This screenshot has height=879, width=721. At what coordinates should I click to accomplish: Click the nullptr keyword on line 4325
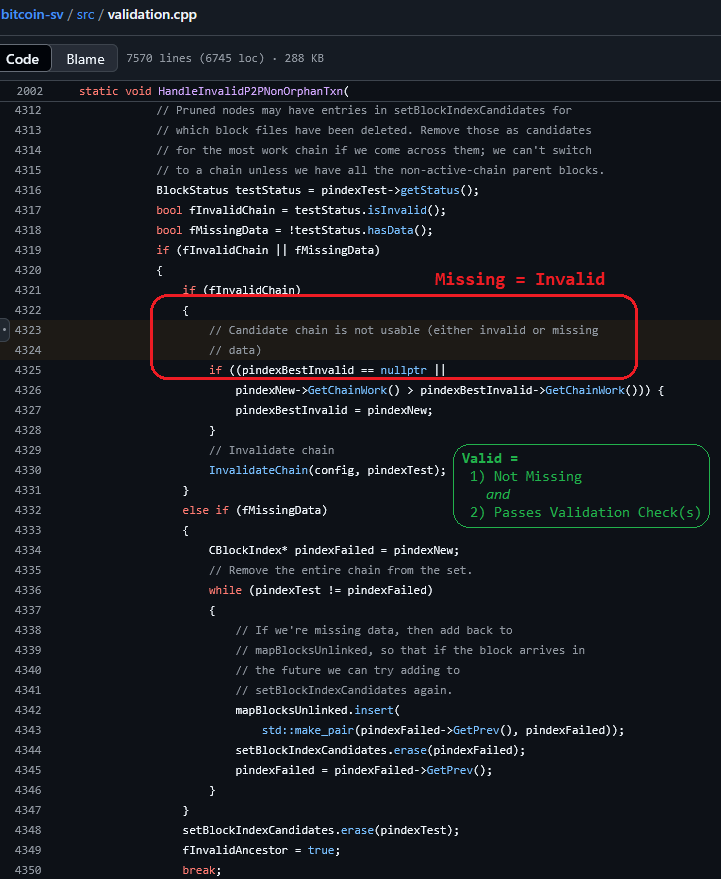click(404, 370)
